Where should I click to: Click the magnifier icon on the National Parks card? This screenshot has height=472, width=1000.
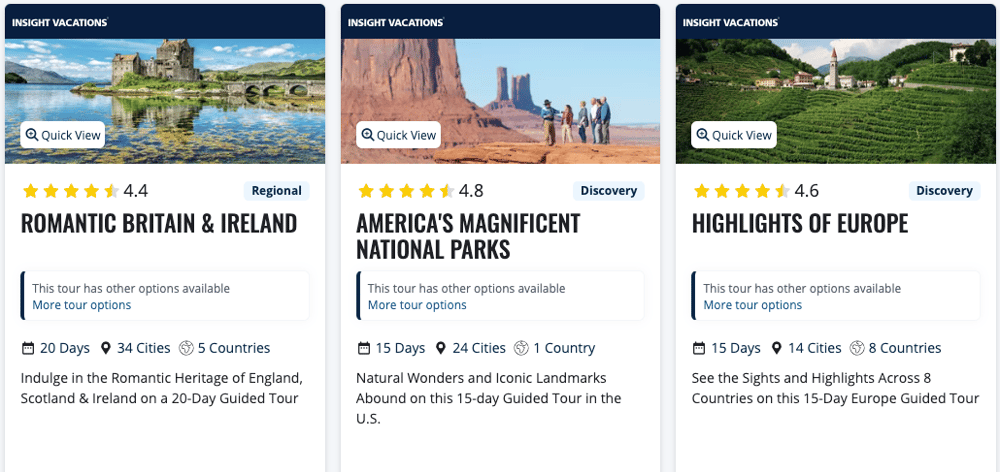367,135
